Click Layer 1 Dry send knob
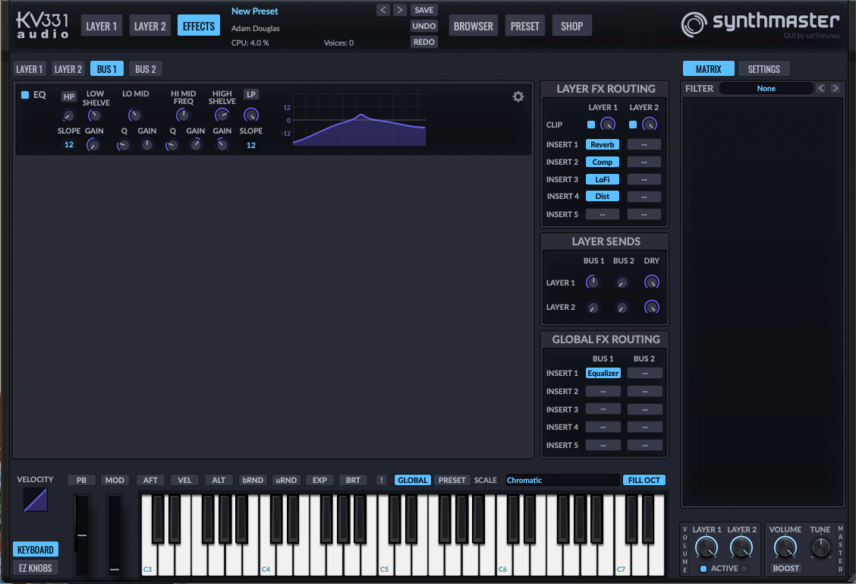 [651, 282]
